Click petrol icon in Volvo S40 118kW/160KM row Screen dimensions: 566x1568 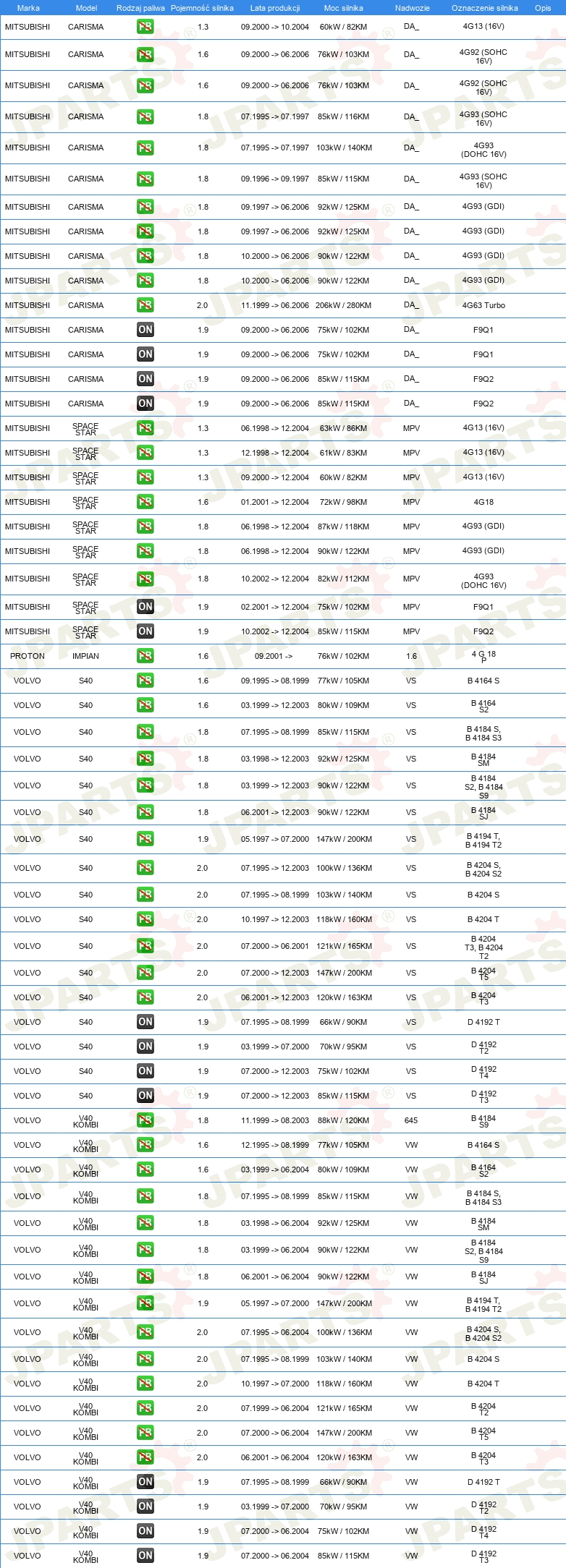click(x=145, y=919)
